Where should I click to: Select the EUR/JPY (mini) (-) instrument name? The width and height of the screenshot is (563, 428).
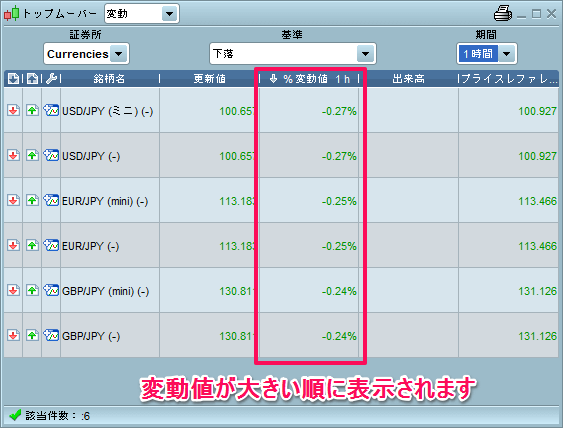point(105,201)
